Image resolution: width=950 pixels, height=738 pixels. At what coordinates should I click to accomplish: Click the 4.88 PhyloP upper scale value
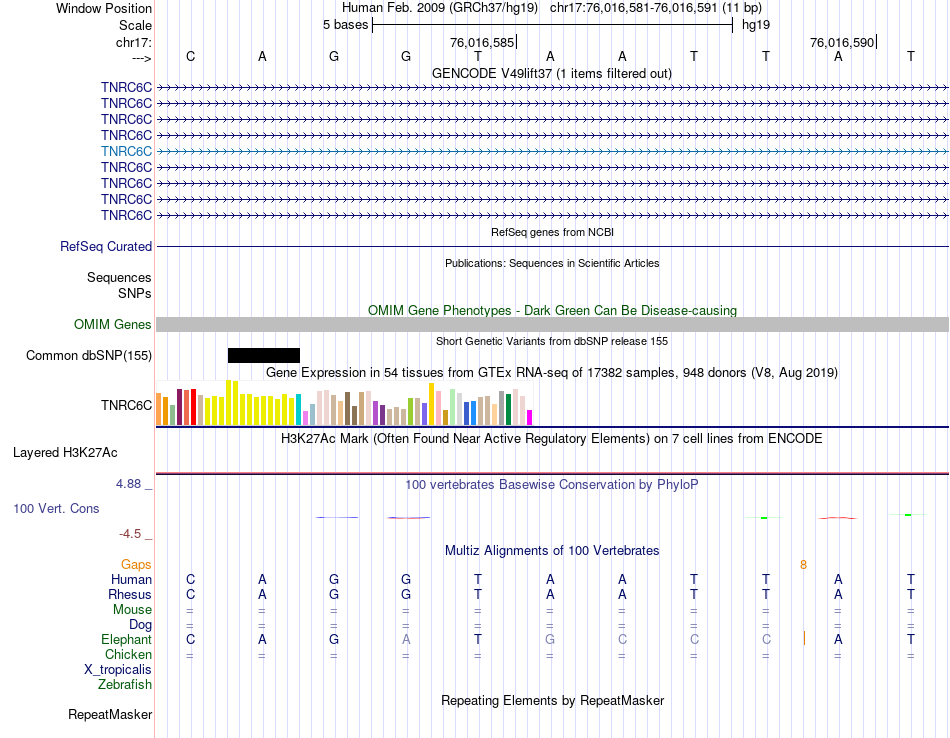click(x=128, y=484)
